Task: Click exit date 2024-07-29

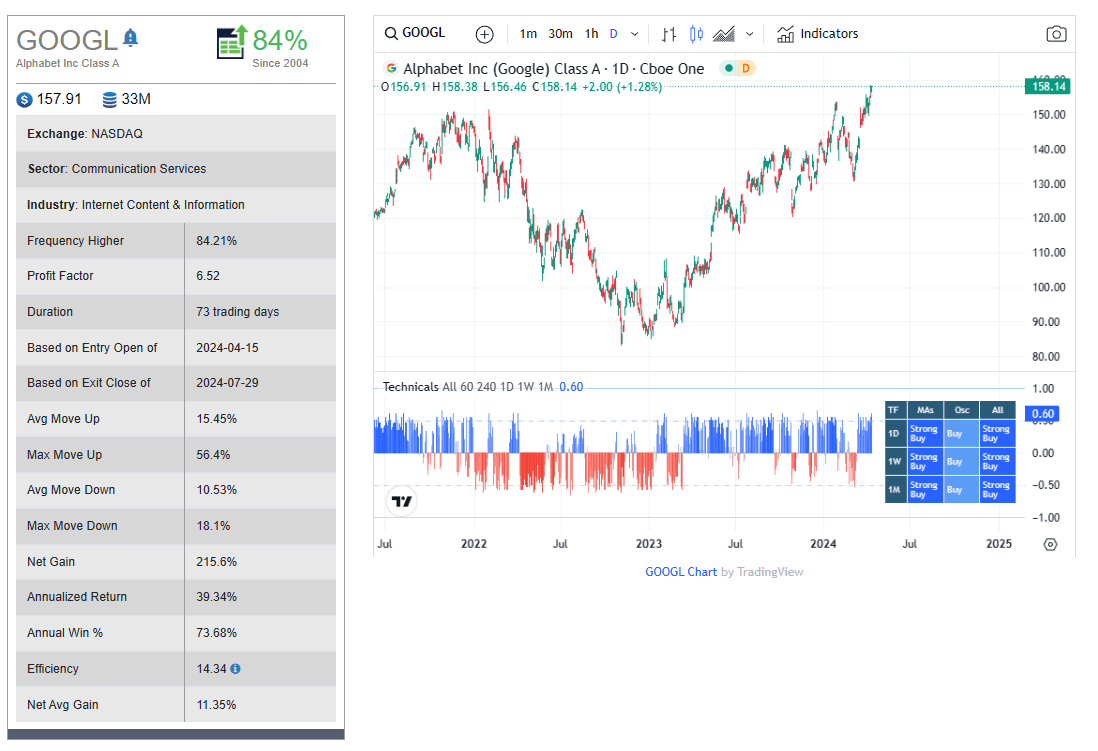Action: point(228,383)
